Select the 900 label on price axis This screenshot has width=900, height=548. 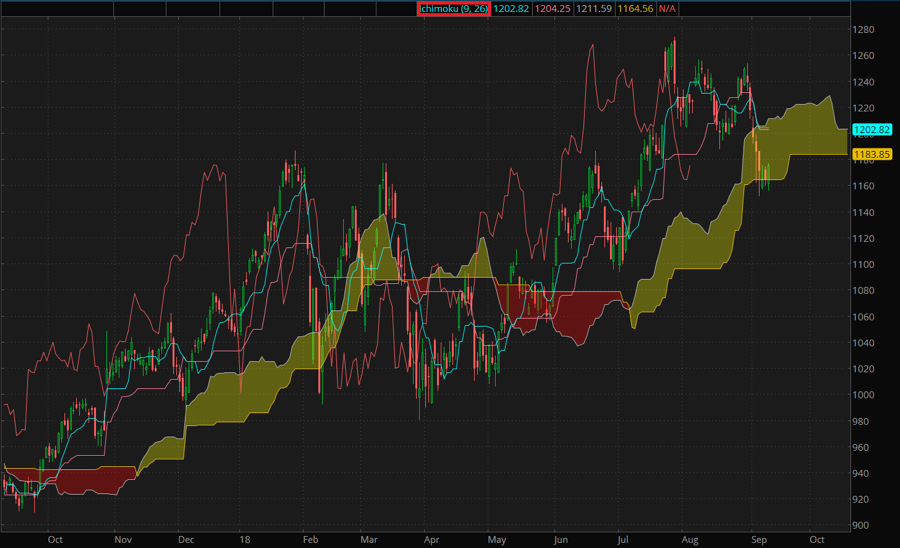click(x=863, y=525)
